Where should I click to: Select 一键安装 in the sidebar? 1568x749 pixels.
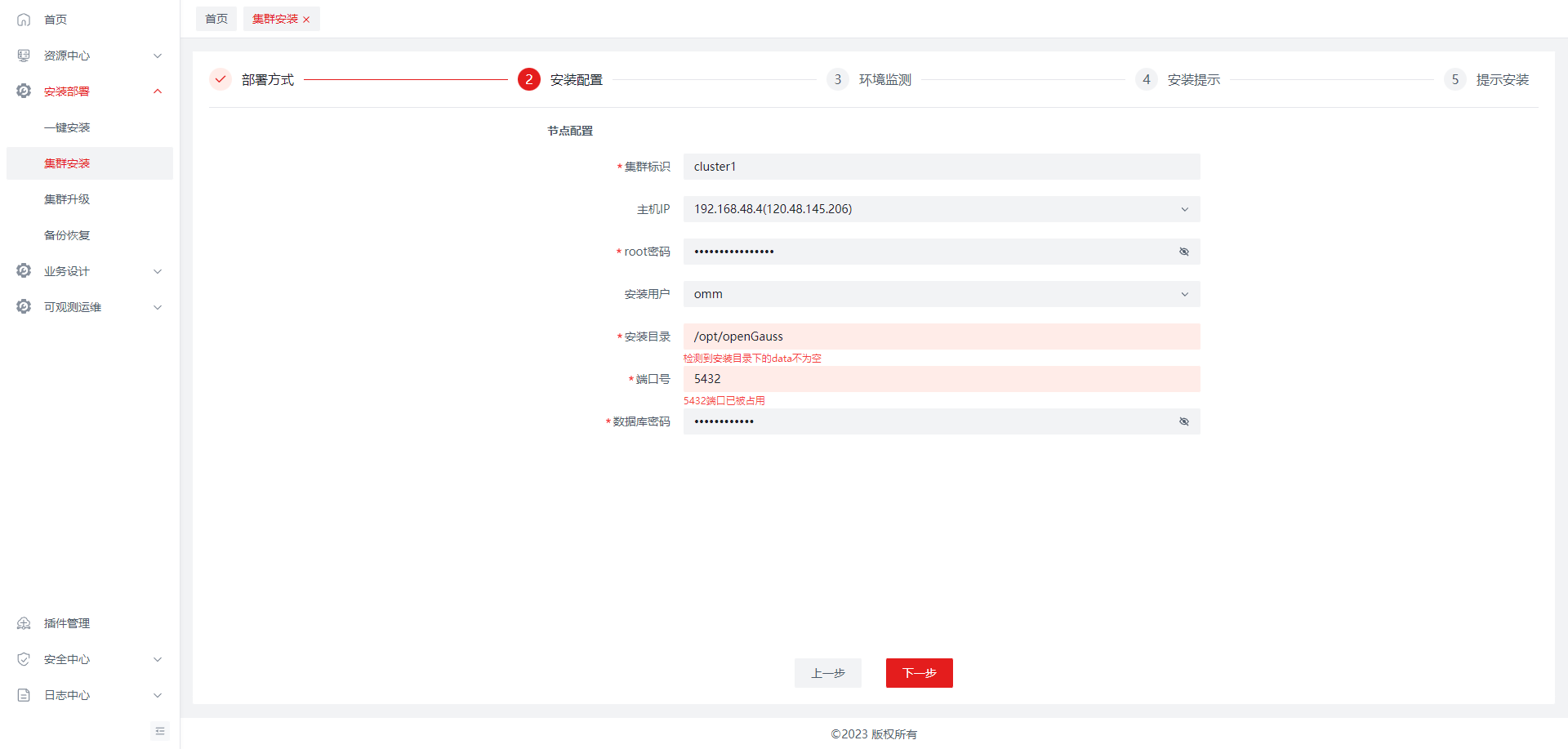[67, 127]
